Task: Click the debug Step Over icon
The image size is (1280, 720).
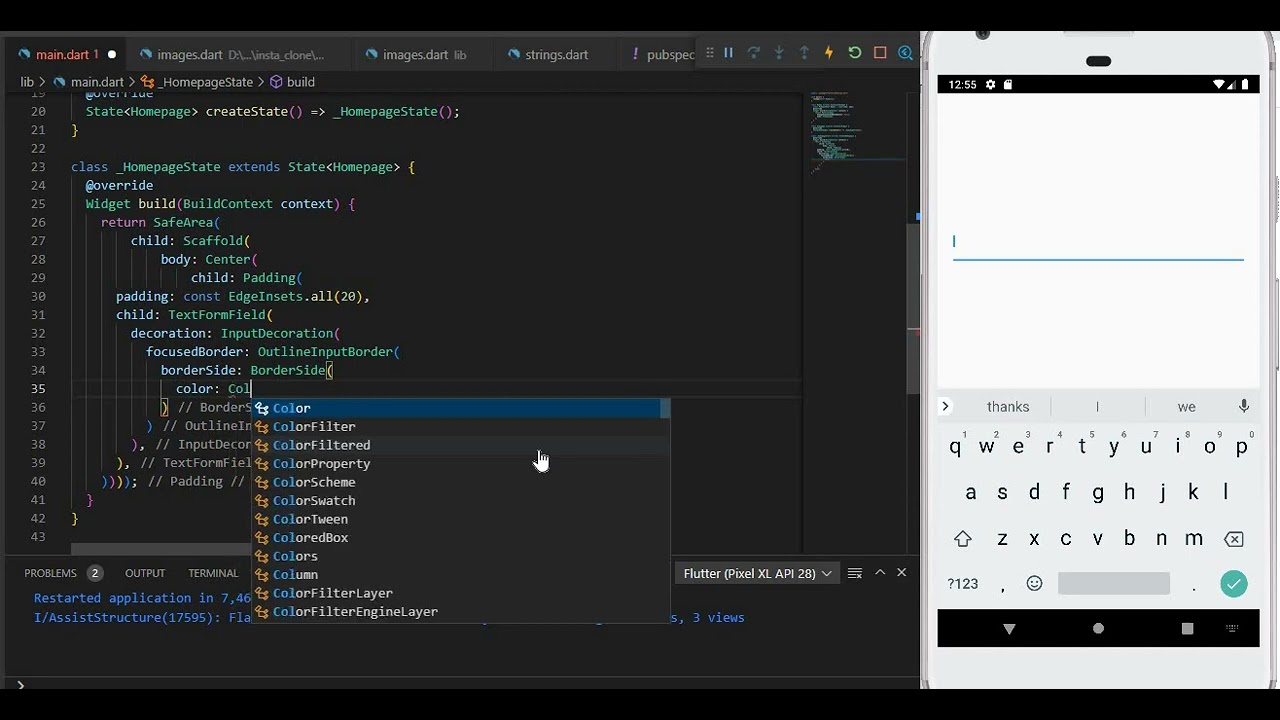Action: (x=754, y=53)
